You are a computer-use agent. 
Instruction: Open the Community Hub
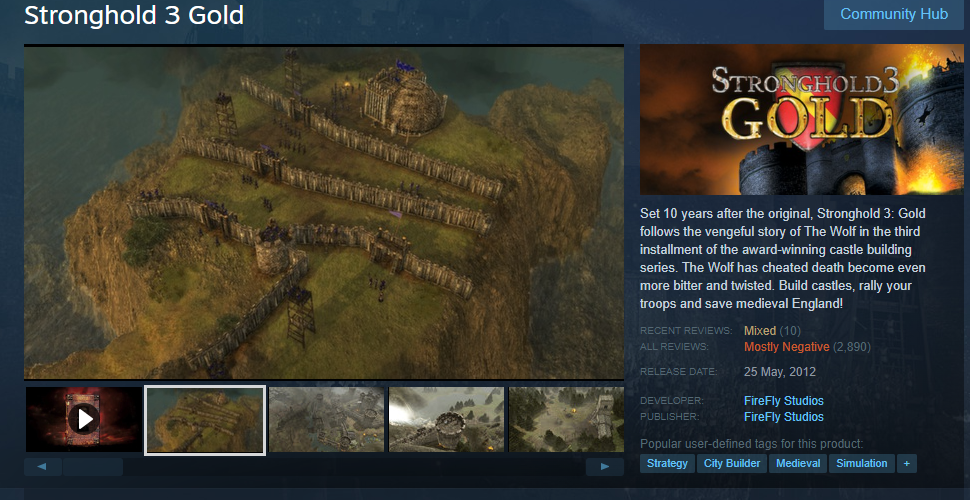pos(894,14)
